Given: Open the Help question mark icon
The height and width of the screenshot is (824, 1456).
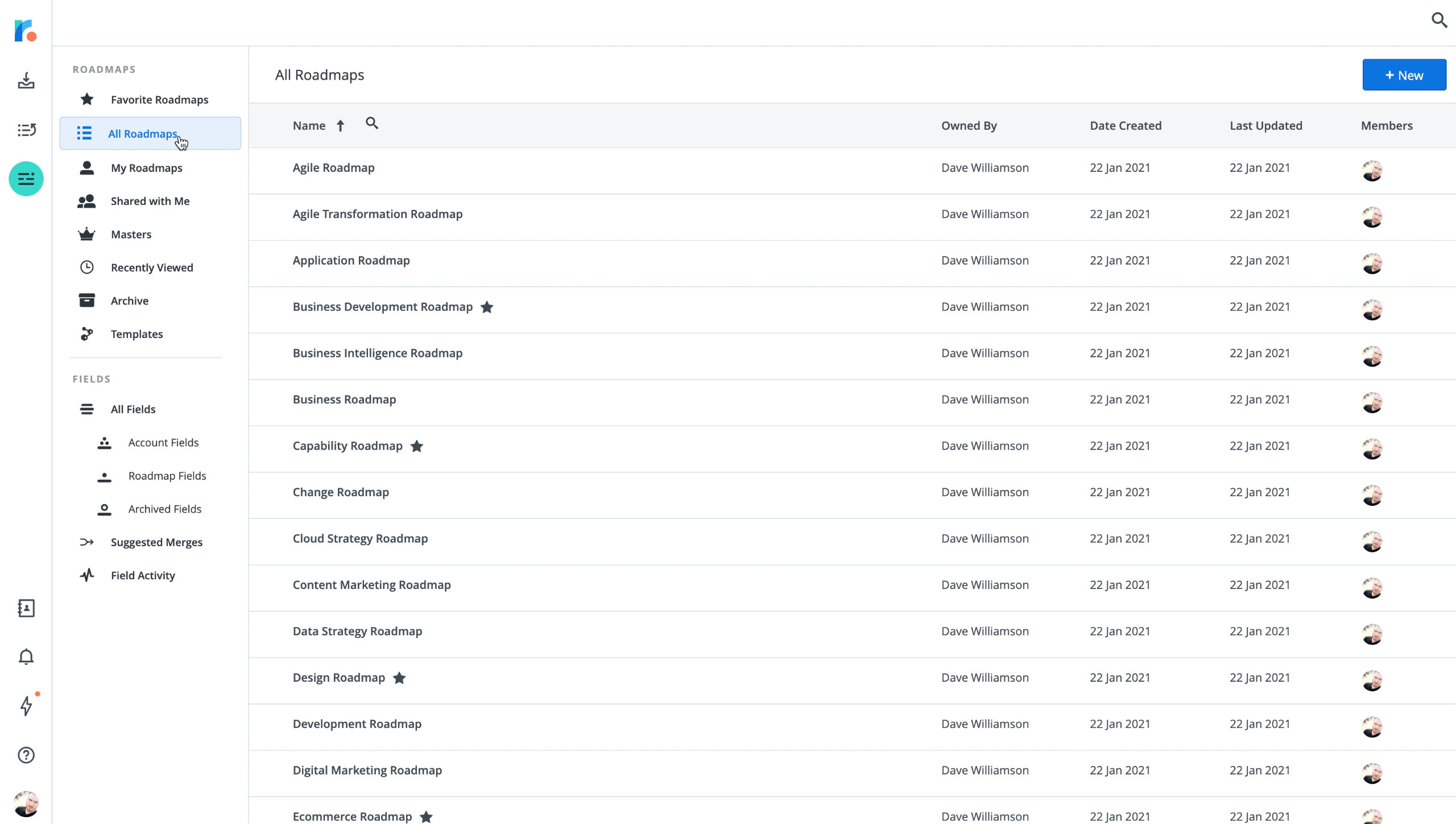Looking at the screenshot, I should (26, 755).
